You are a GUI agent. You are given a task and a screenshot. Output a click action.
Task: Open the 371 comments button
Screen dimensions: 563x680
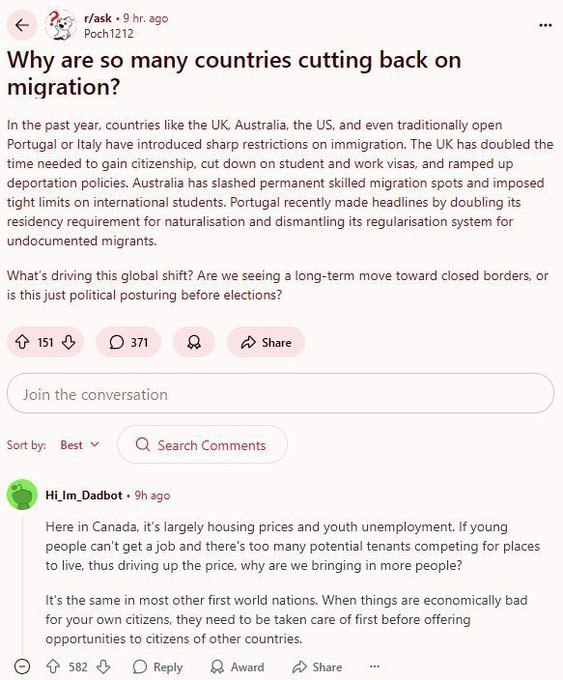pyautogui.click(x=128, y=342)
